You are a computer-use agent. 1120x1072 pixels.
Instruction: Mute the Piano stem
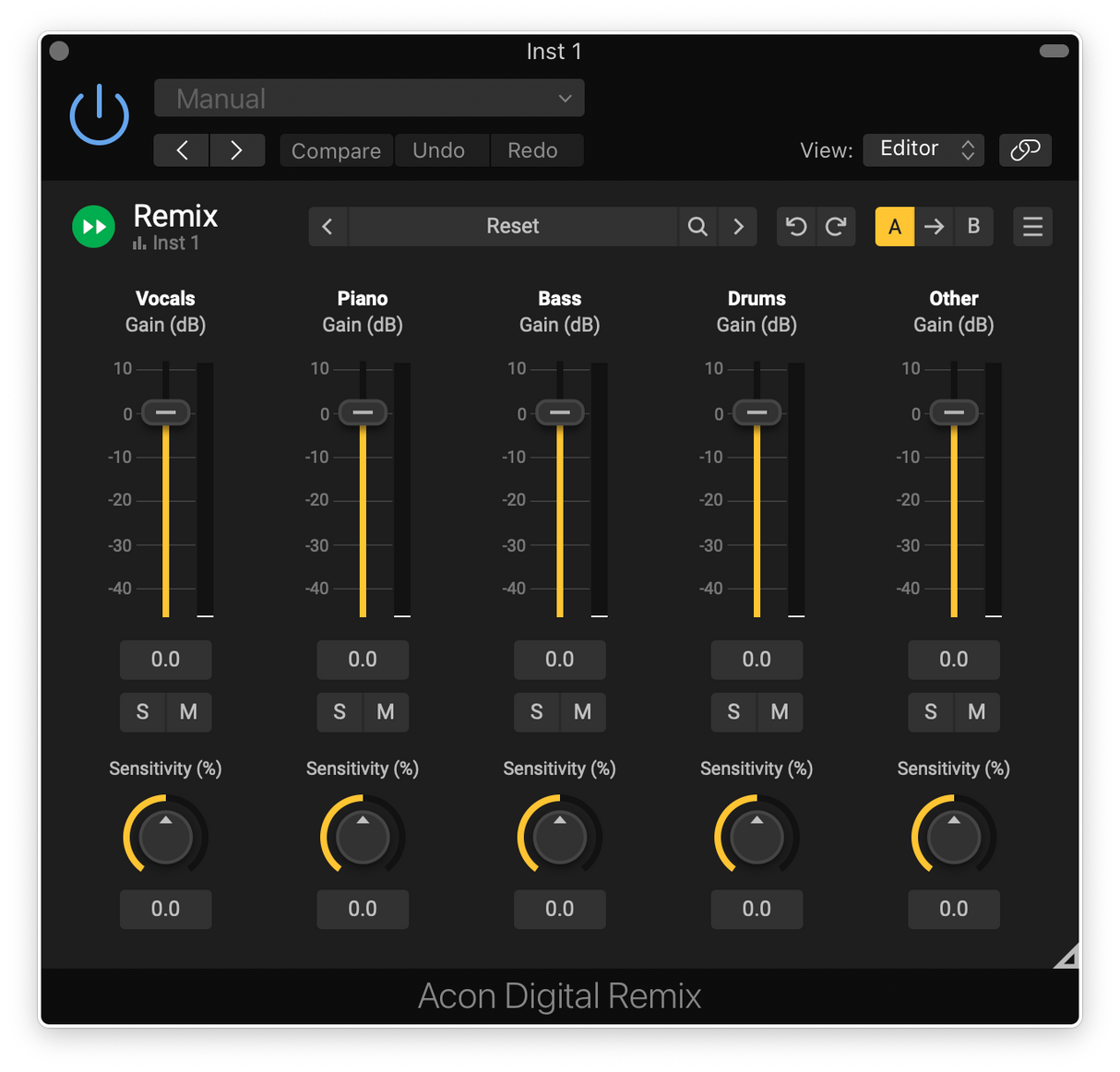pos(386,712)
